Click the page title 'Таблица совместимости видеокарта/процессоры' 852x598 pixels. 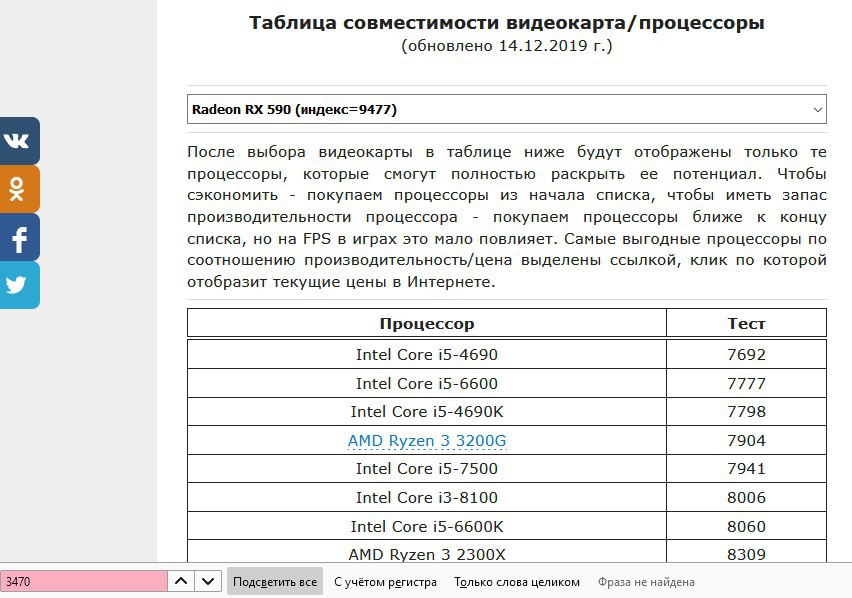coord(506,23)
